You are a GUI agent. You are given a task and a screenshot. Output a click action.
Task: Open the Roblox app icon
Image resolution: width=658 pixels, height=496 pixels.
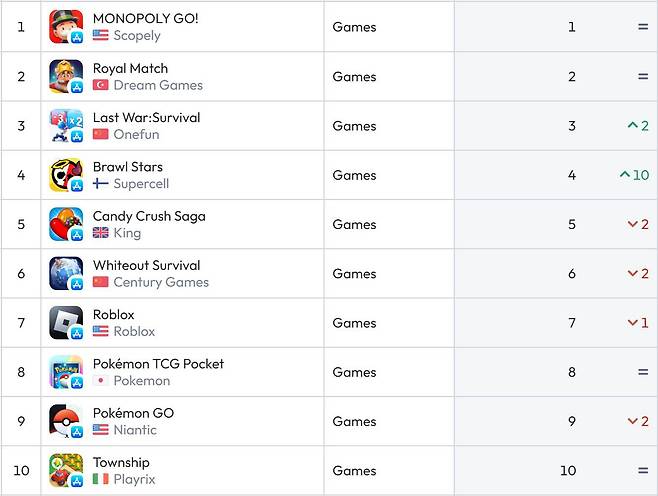(66, 323)
